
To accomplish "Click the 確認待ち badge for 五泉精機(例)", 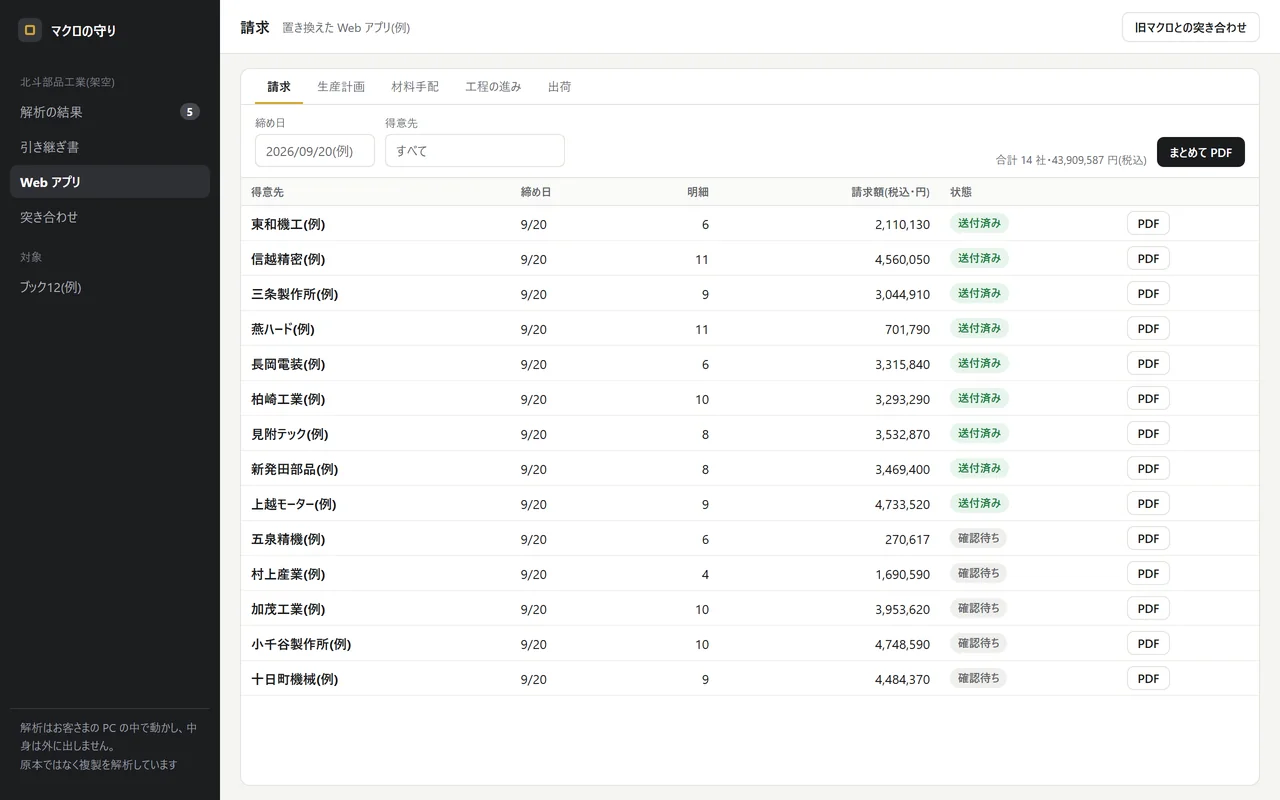I will (x=978, y=538).
